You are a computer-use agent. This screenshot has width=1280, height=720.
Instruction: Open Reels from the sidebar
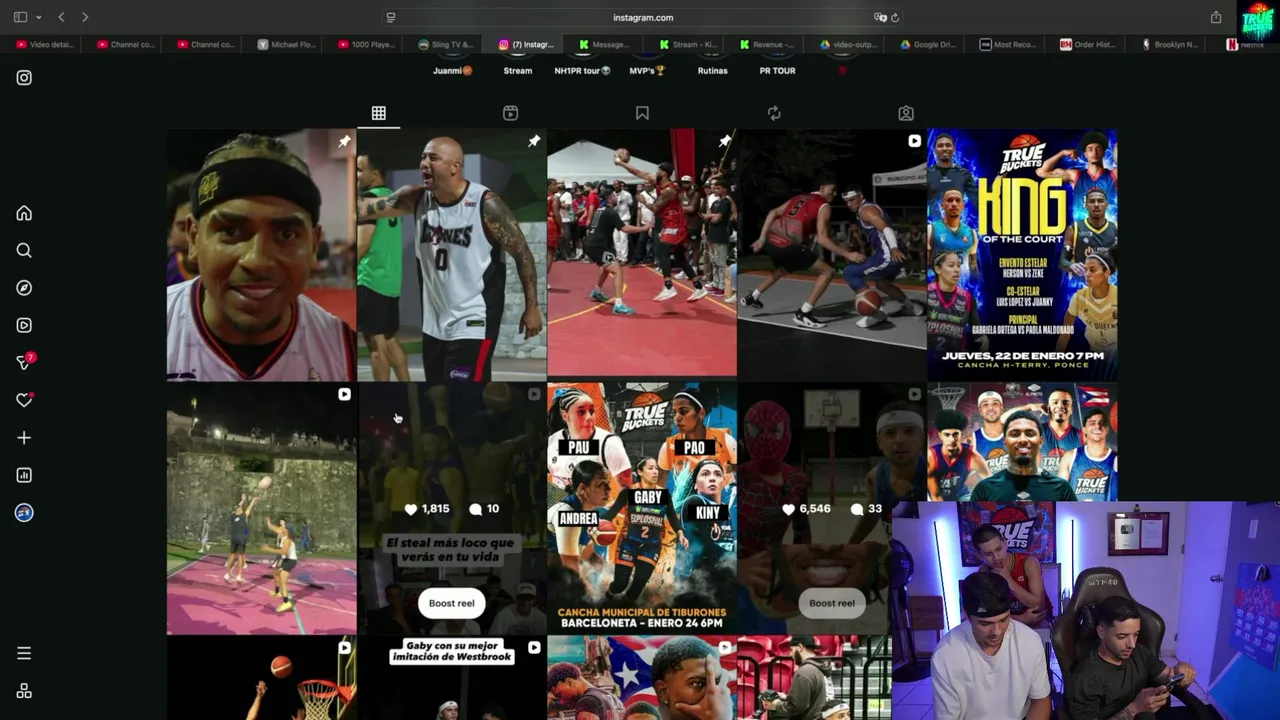point(24,325)
